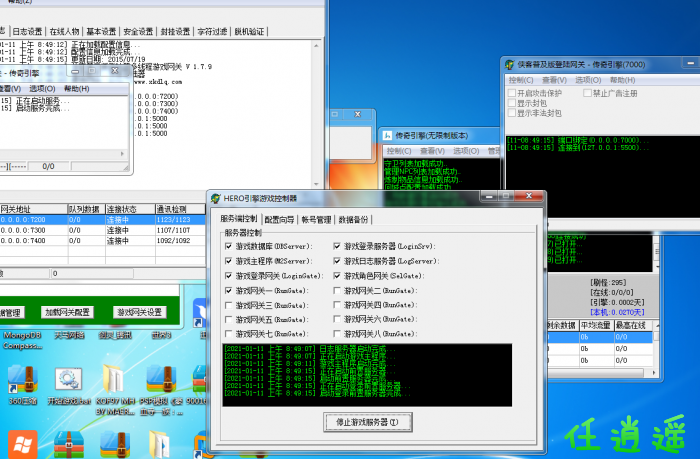Open the PSP模拟 archive icon
This screenshot has width=700, height=459.
161,380
